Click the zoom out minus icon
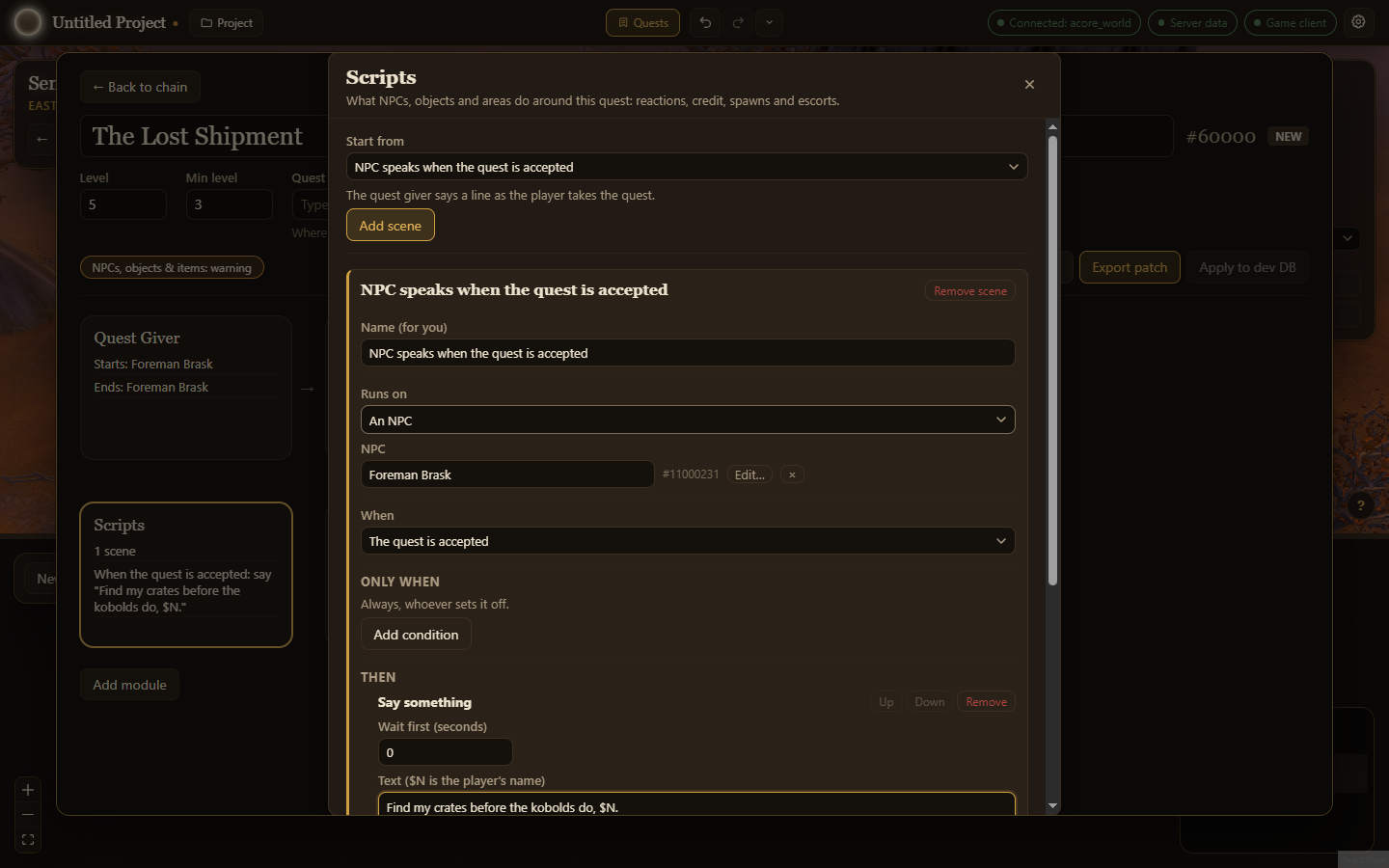The height and width of the screenshot is (868, 1389). click(x=28, y=815)
